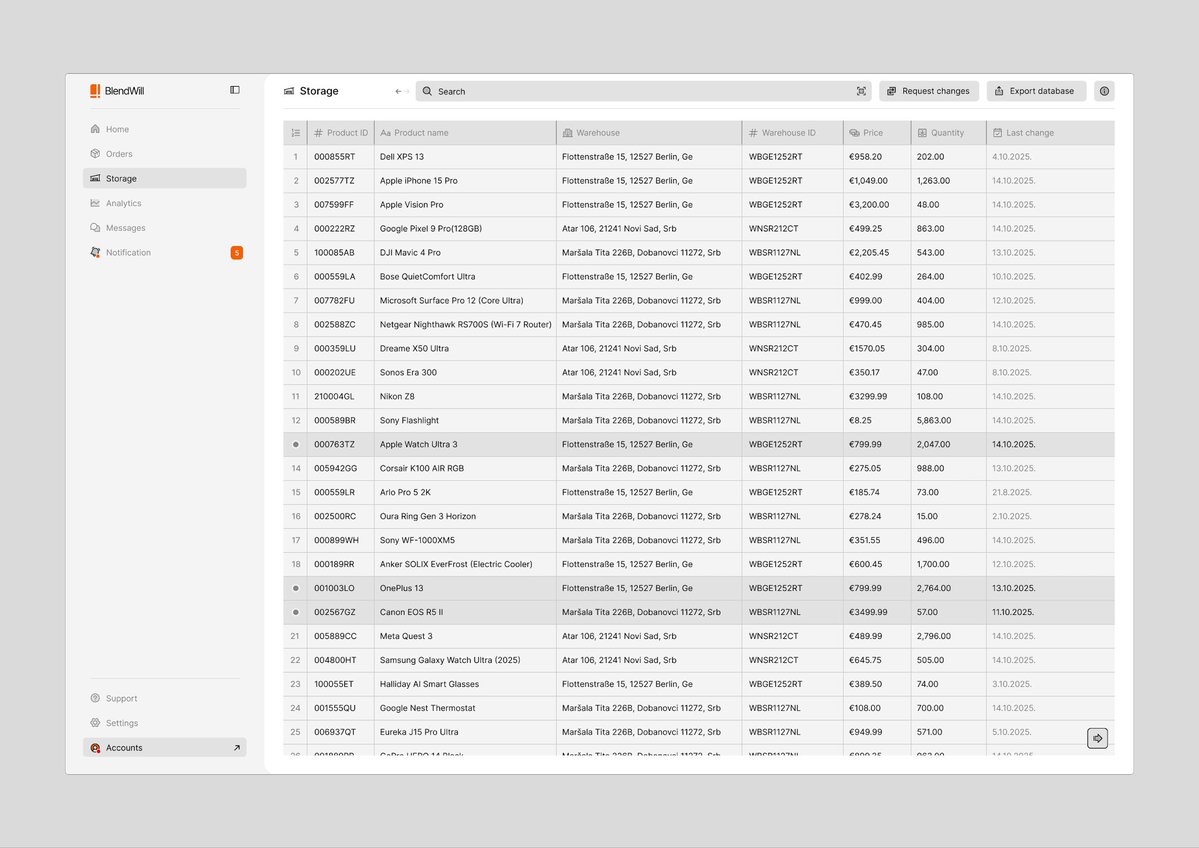
Task: Select row number 1 for Dell XPS 13
Action: (x=295, y=157)
